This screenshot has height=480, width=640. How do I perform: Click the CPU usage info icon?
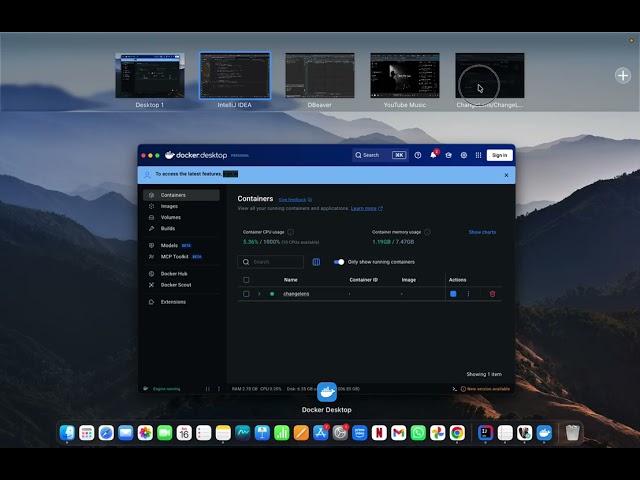[x=290, y=232]
